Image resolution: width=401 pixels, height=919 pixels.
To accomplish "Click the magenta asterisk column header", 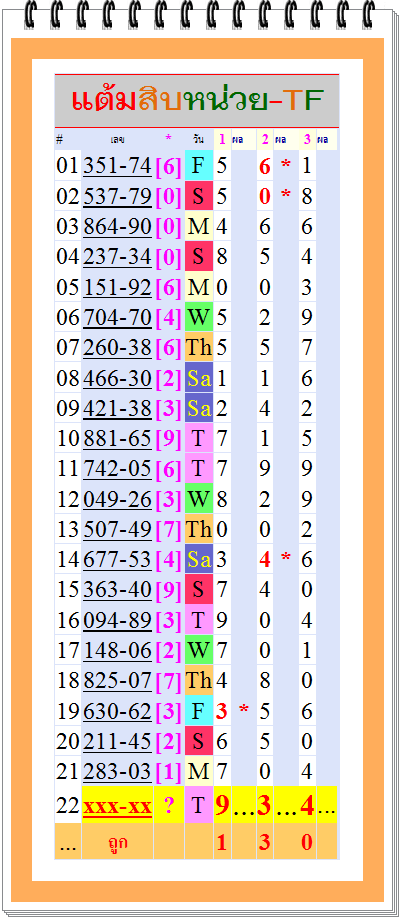I will pos(169,139).
